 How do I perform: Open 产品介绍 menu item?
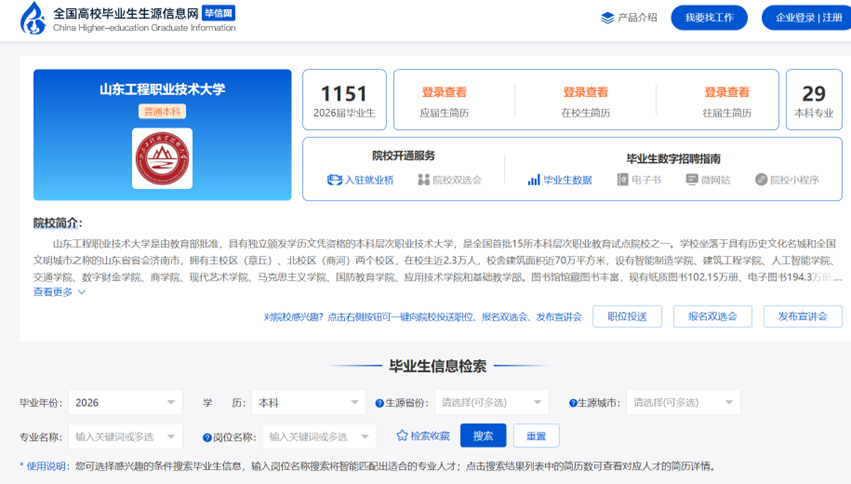pos(630,18)
